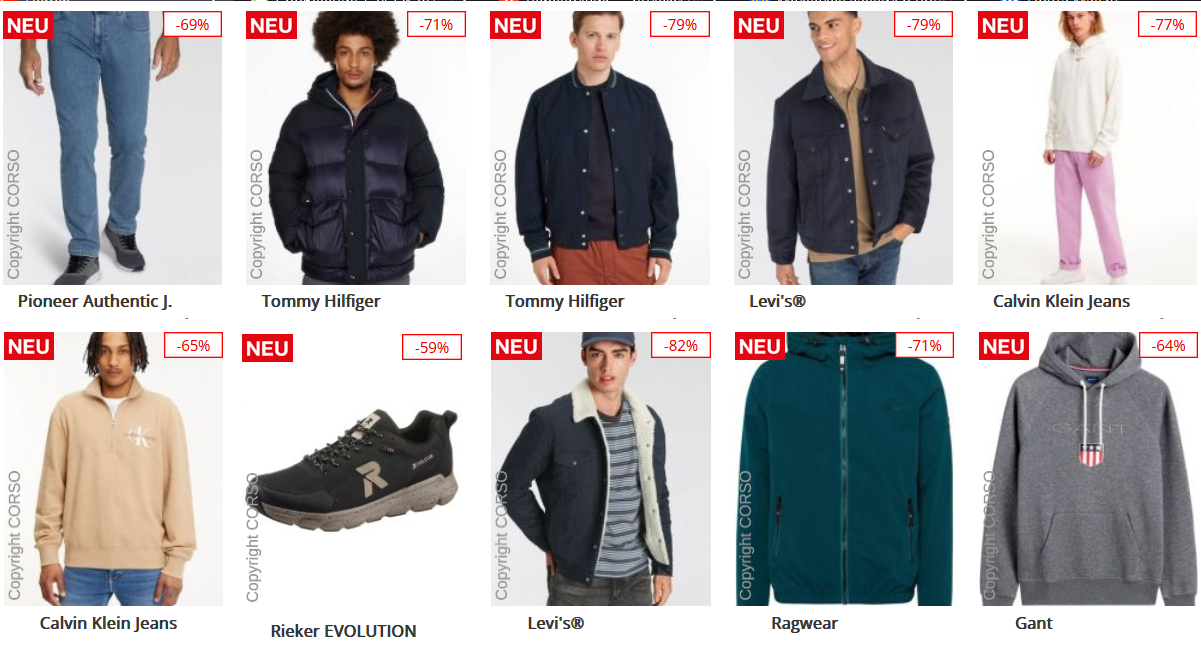
Task: Select the teal Ragwear jacket image
Action: [x=843, y=469]
